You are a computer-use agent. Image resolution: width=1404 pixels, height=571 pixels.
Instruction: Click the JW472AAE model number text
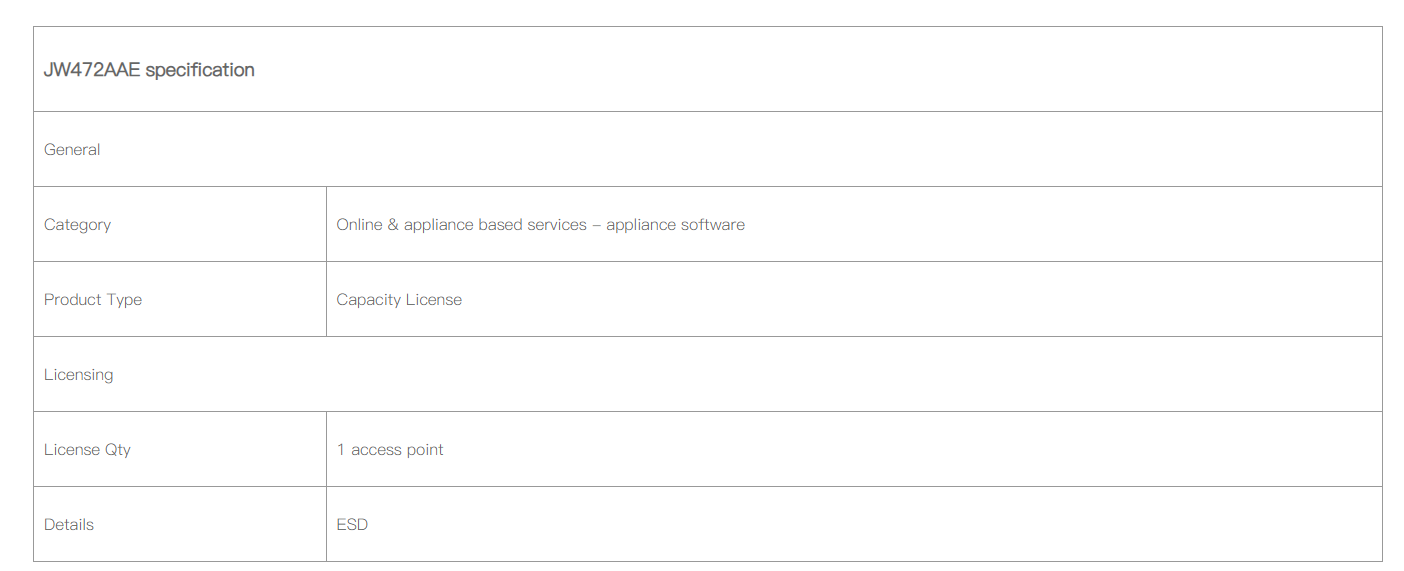pos(92,70)
